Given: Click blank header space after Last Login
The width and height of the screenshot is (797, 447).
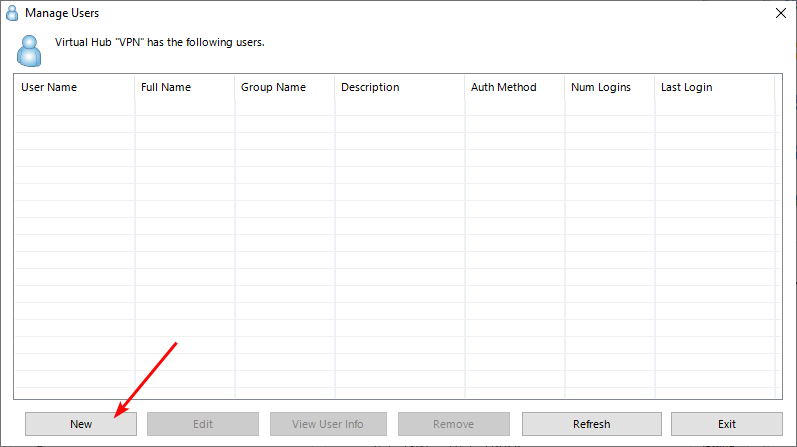Looking at the screenshot, I should click(779, 87).
